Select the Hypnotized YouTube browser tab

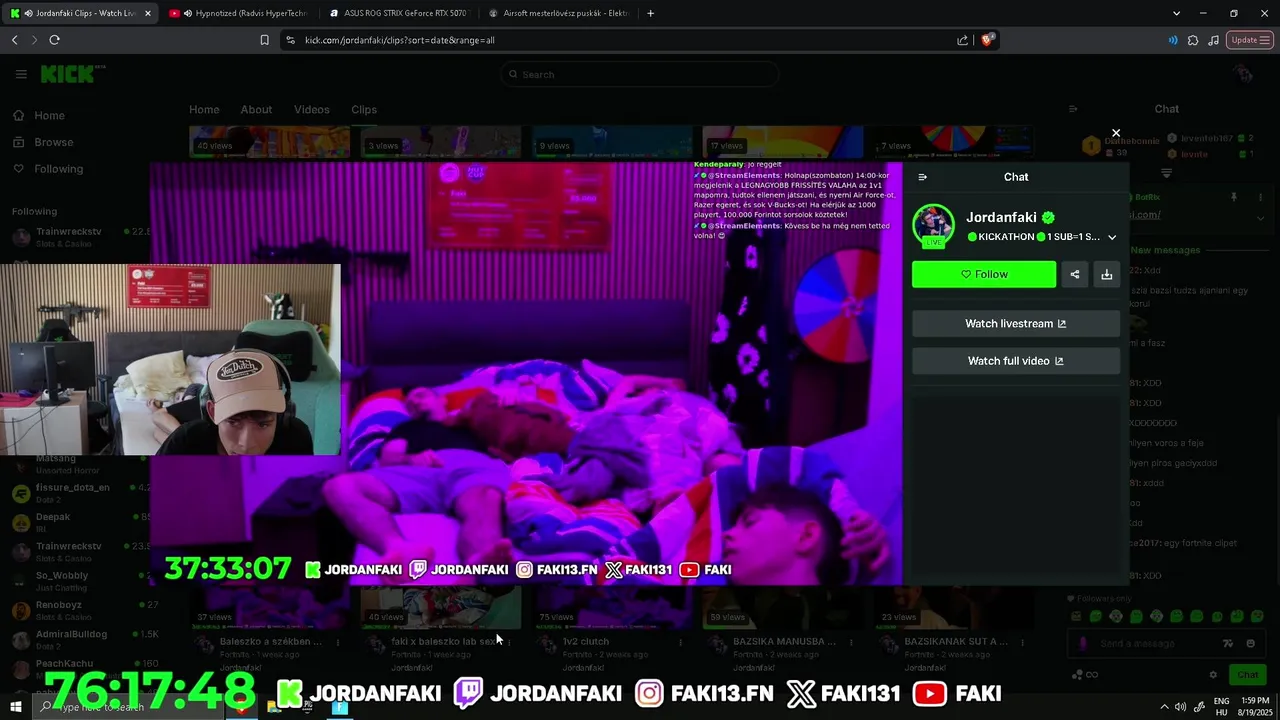240,13
